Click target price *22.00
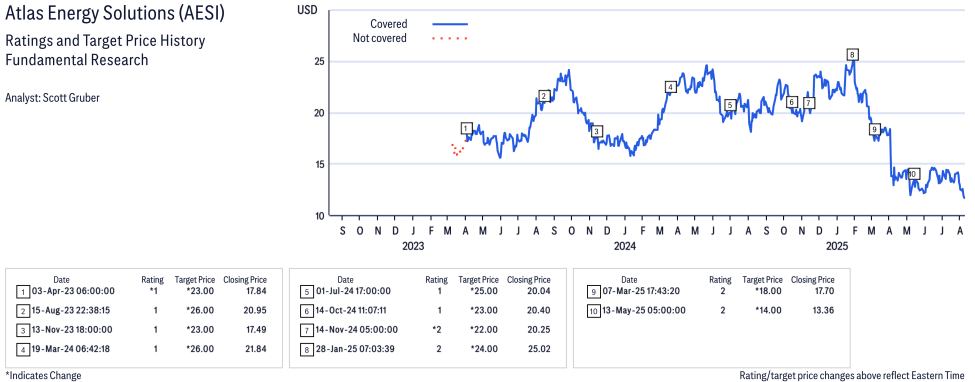975x382 pixels. coord(484,329)
